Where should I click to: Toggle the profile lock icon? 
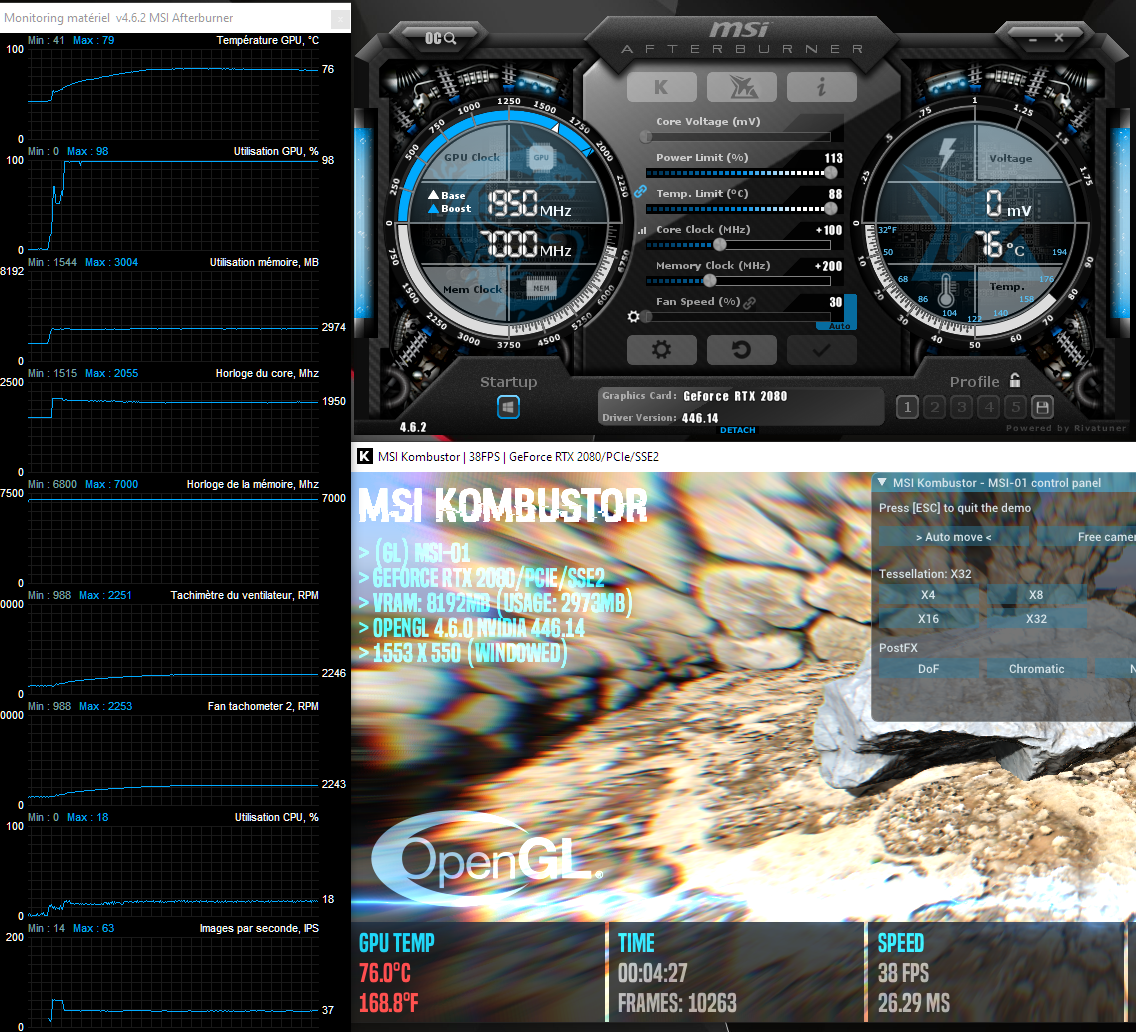pos(1015,380)
